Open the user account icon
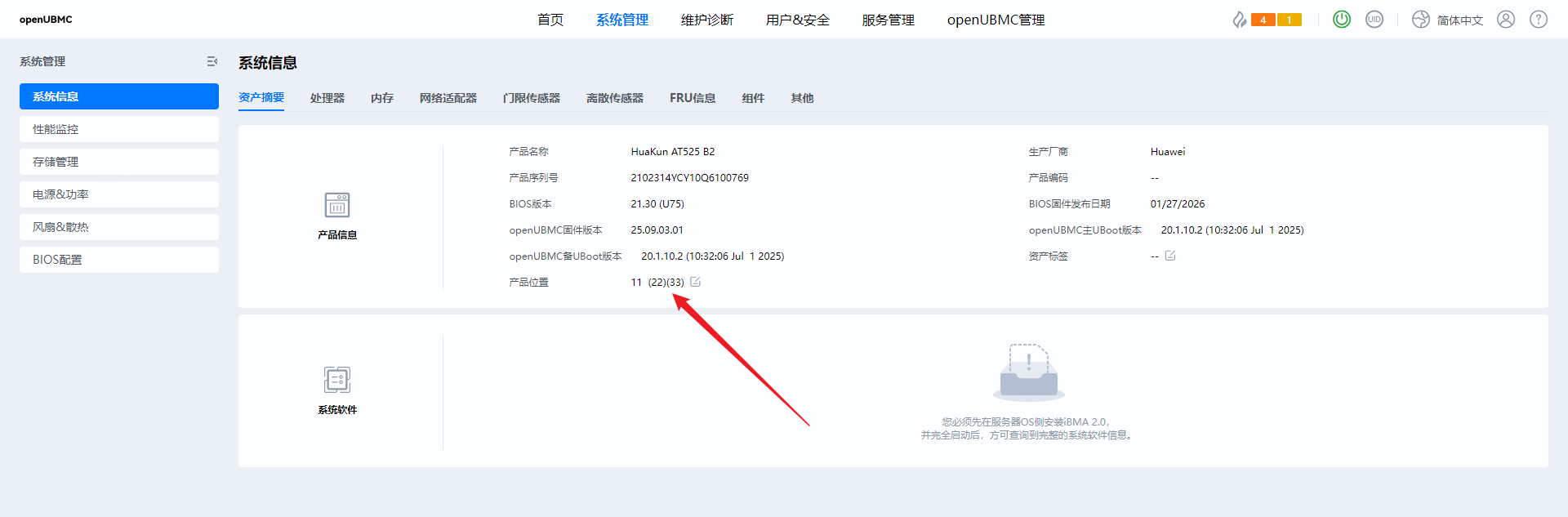This screenshot has height=517, width=1568. [x=1505, y=19]
